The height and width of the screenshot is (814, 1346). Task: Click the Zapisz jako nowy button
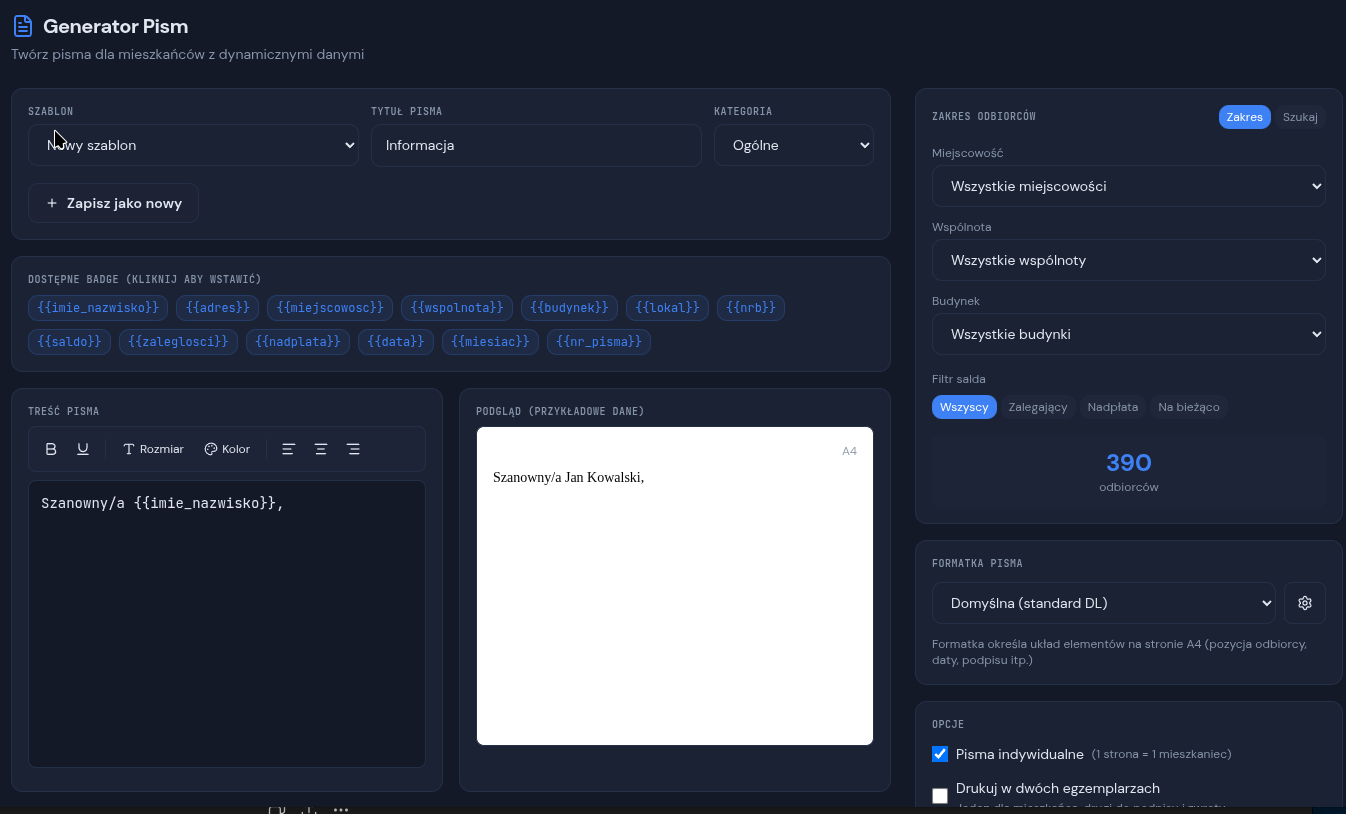point(113,203)
